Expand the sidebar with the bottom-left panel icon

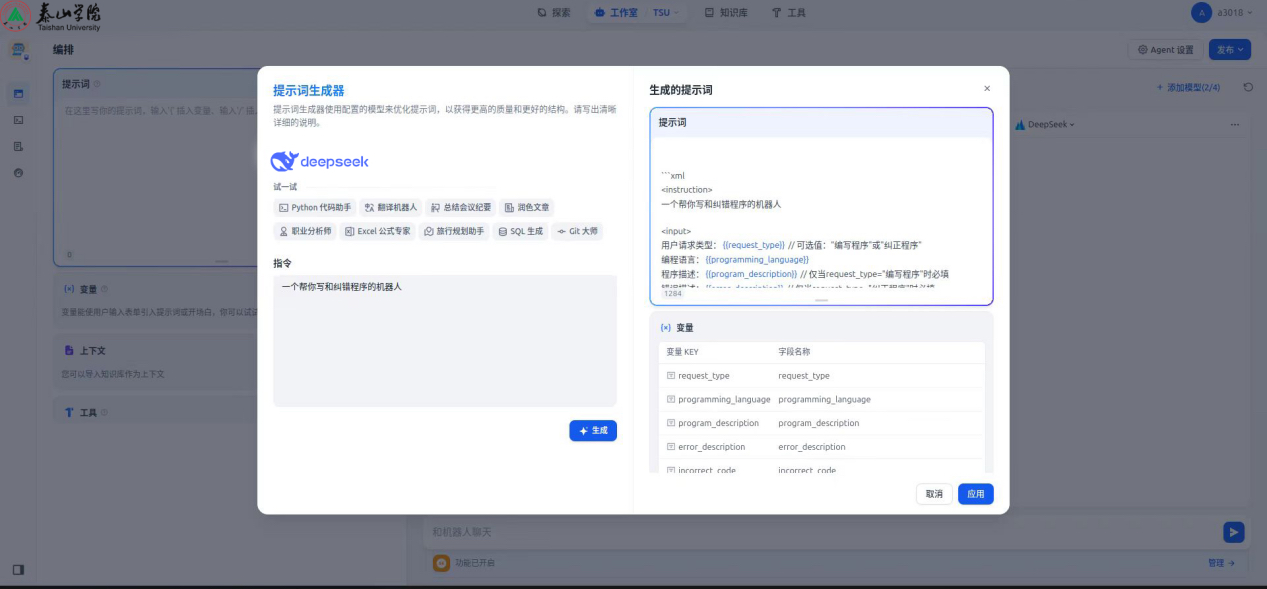point(18,570)
